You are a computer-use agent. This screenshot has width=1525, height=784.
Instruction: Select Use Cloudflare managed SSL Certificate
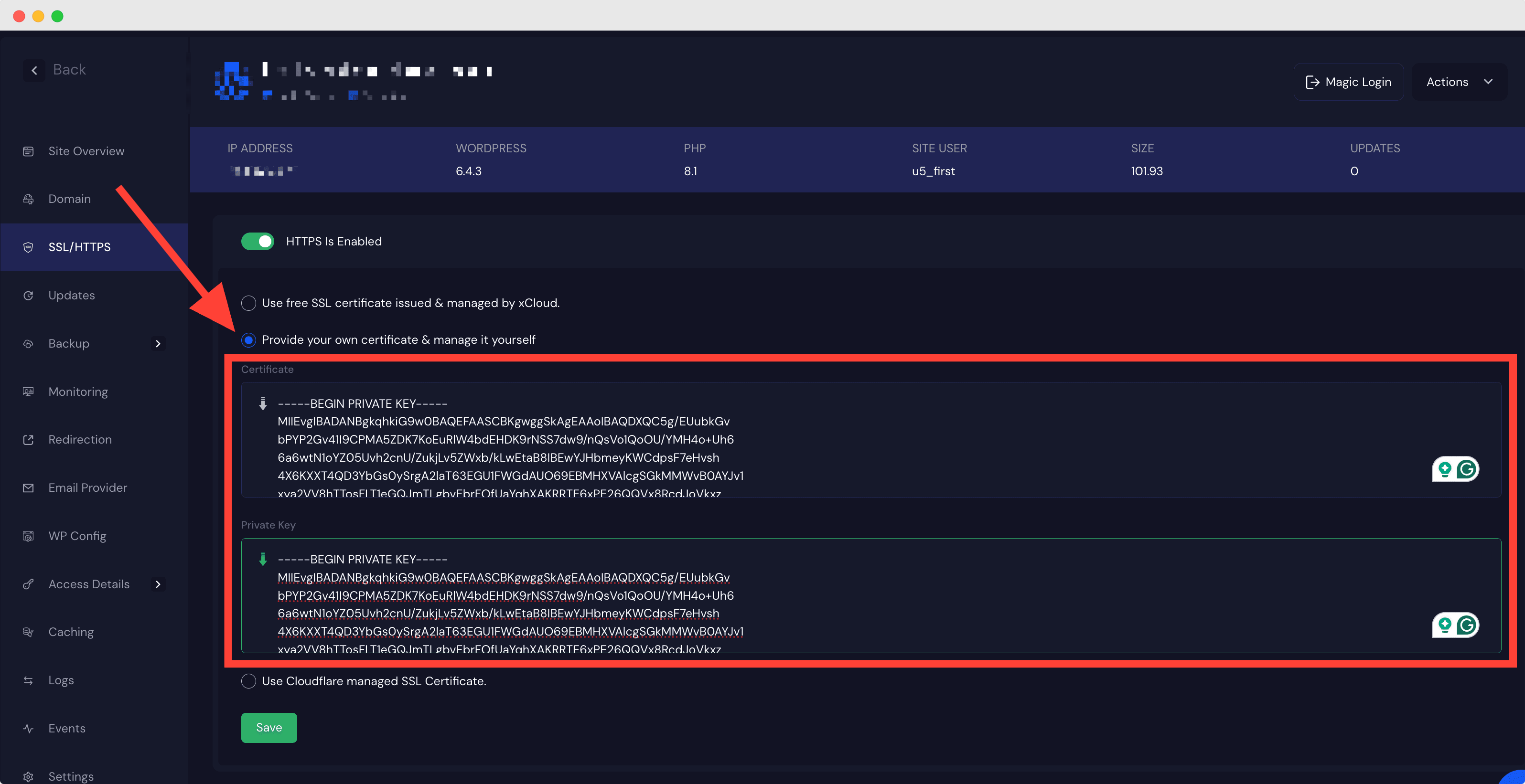point(248,681)
